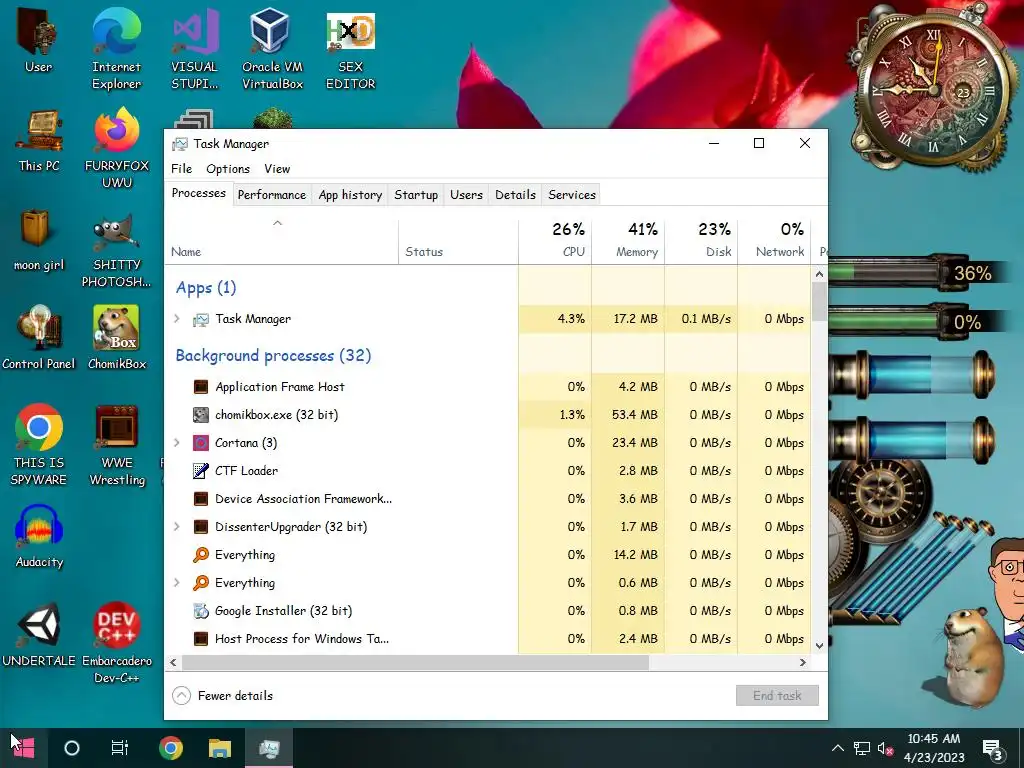Screen dimensions: 1024x768
Task: Open the View menu
Action: click(x=277, y=168)
